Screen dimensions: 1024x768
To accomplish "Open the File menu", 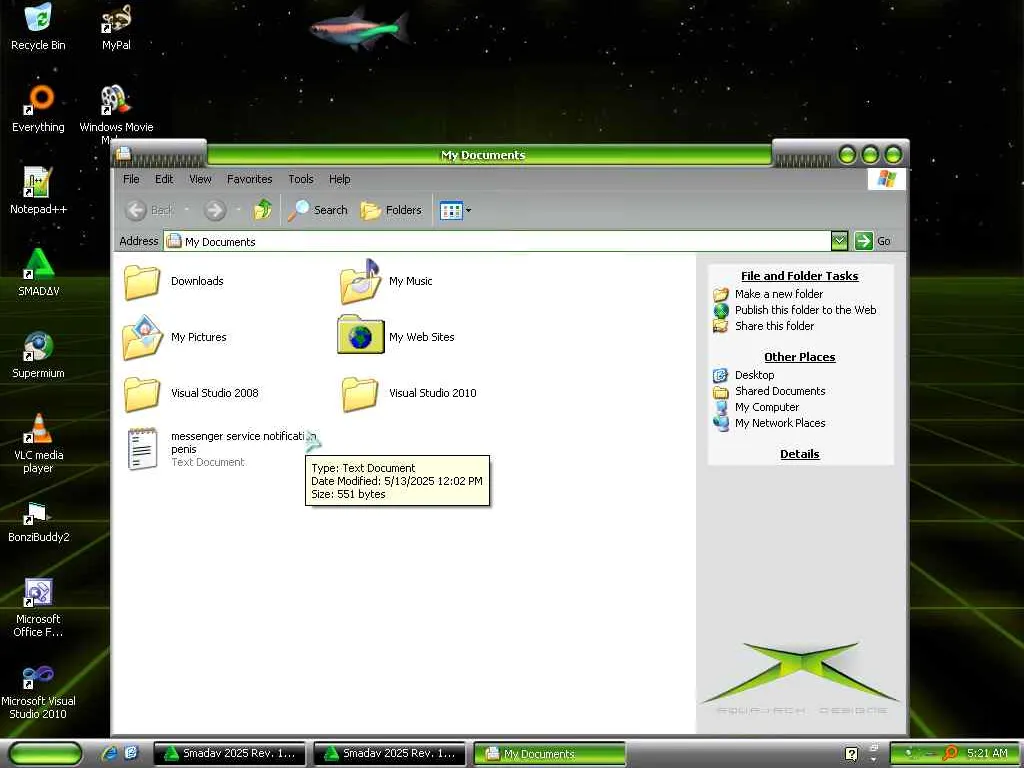I will click(131, 179).
